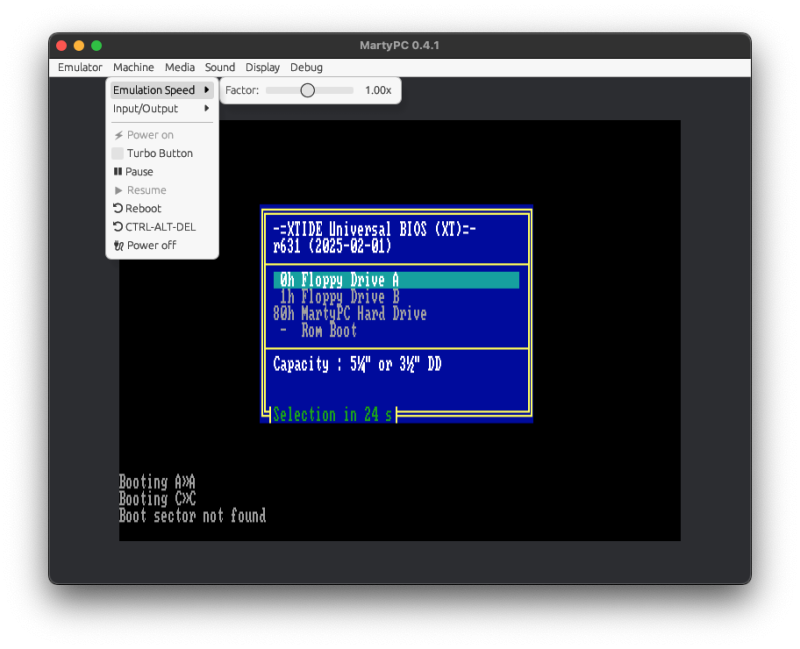
Task: Click the XTIDE Universal BIOS title text
Action: 374,229
